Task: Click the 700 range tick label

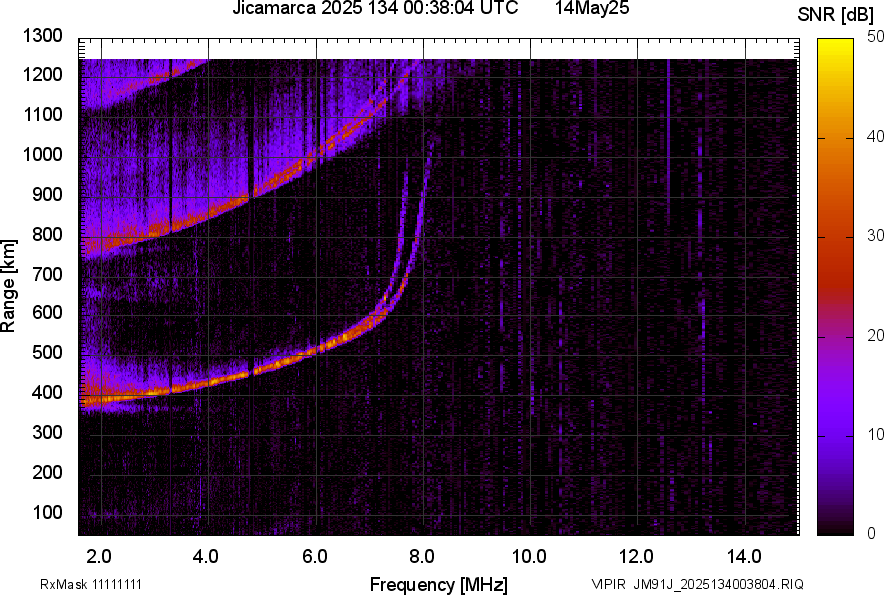Action: click(x=48, y=274)
